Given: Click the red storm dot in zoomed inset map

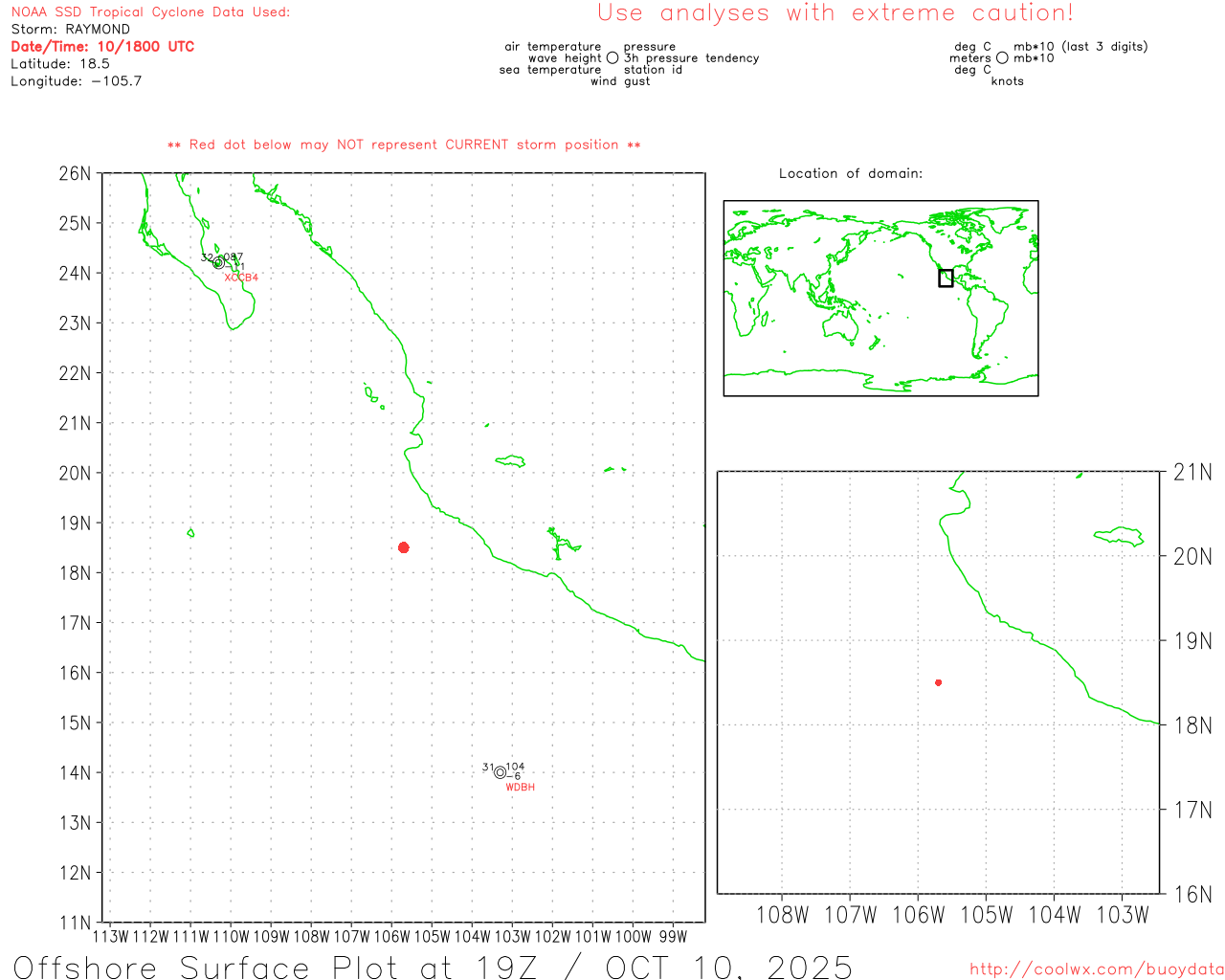Looking at the screenshot, I should [938, 682].
